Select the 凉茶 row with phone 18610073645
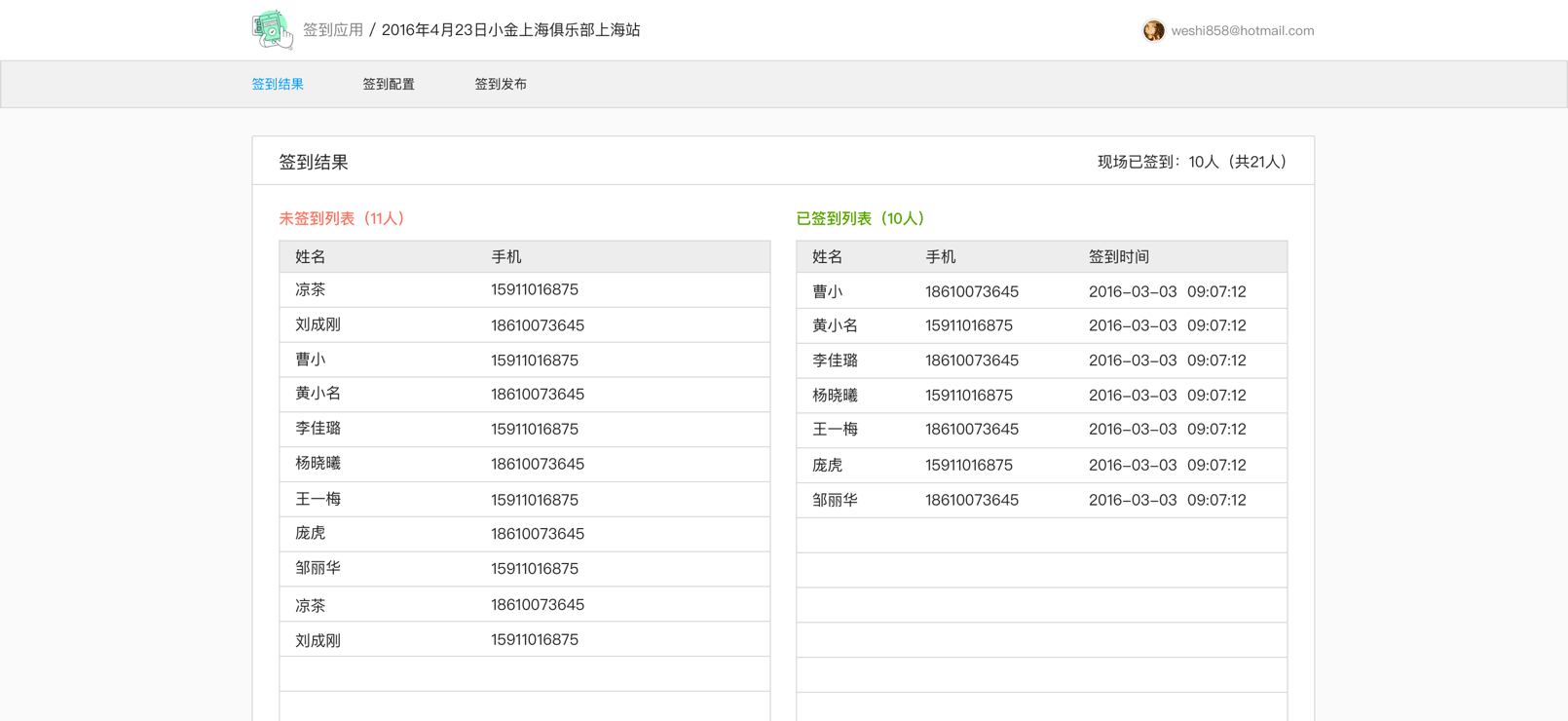The image size is (1568, 721). (524, 605)
